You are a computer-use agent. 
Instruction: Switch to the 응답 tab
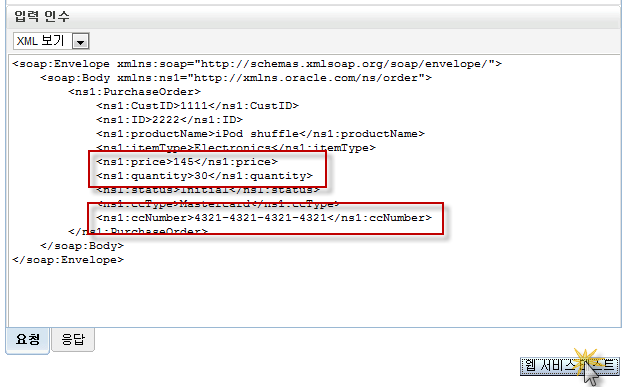(x=73, y=340)
